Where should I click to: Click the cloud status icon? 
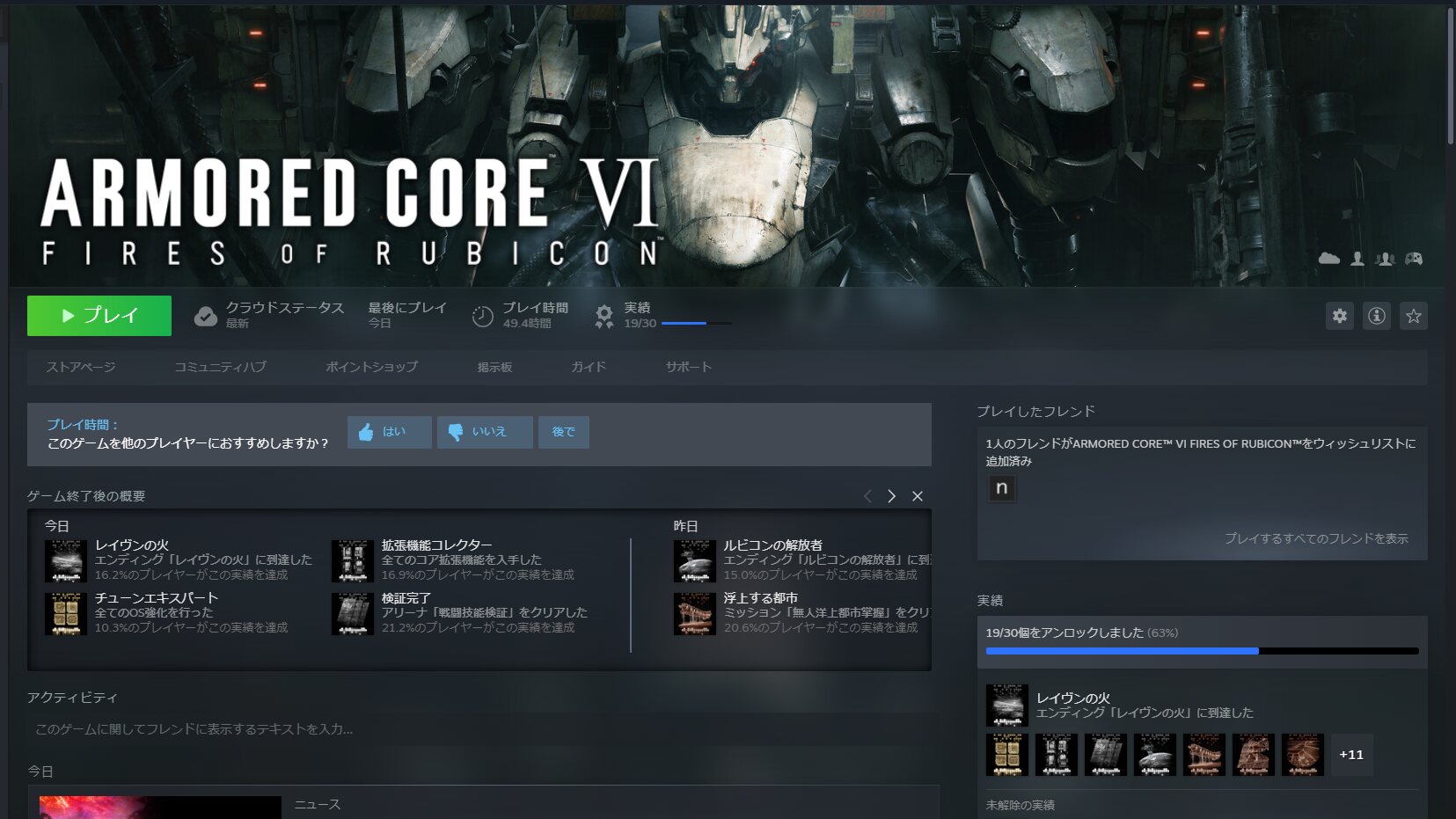click(206, 317)
